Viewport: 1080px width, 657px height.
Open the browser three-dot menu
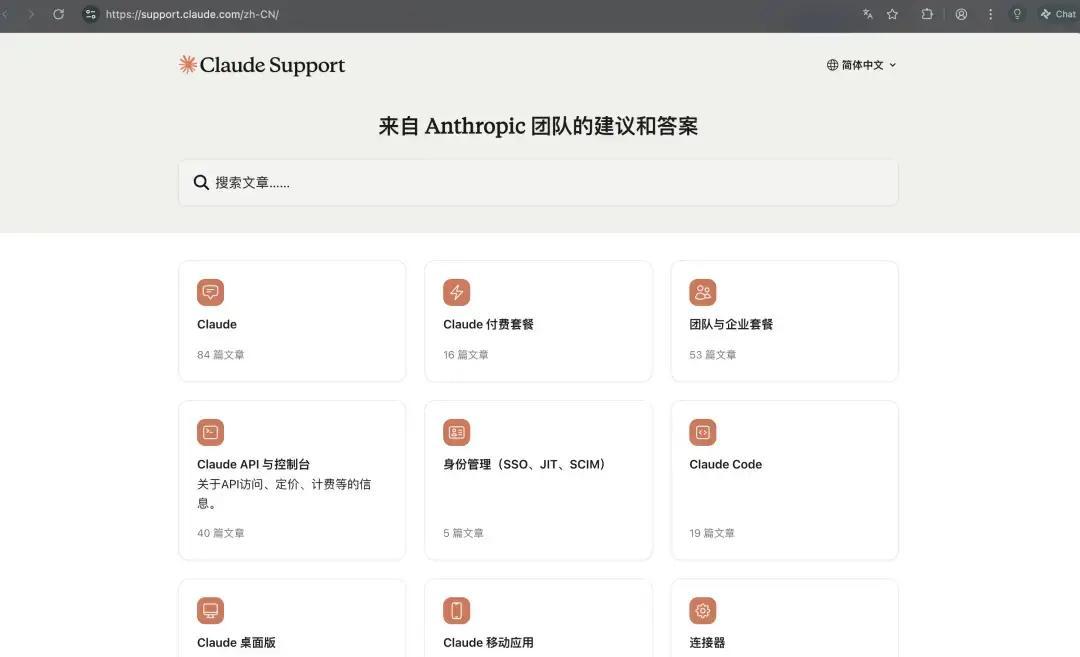(990, 14)
